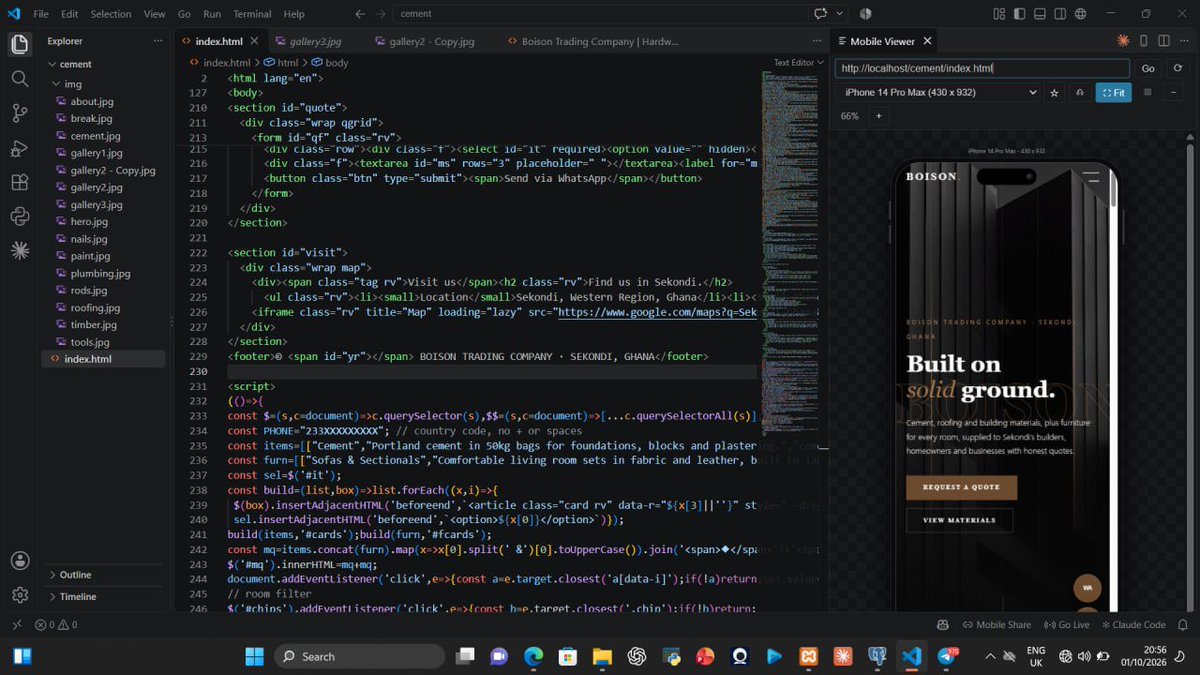Click Request a Quote in preview
Image resolution: width=1200 pixels, height=675 pixels.
coord(961,487)
